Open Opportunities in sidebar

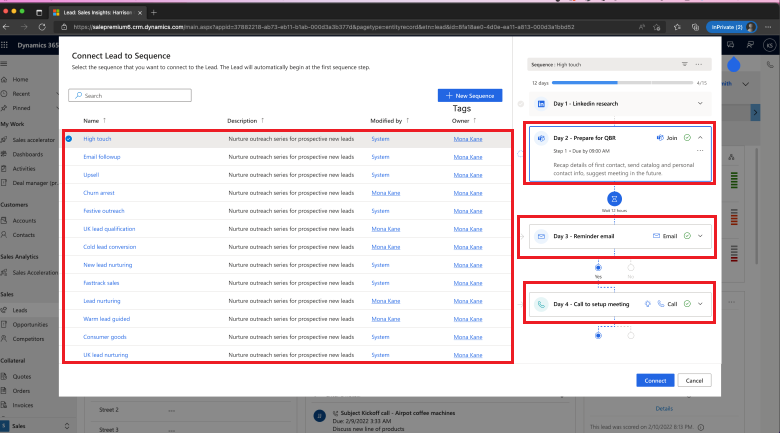coord(30,325)
